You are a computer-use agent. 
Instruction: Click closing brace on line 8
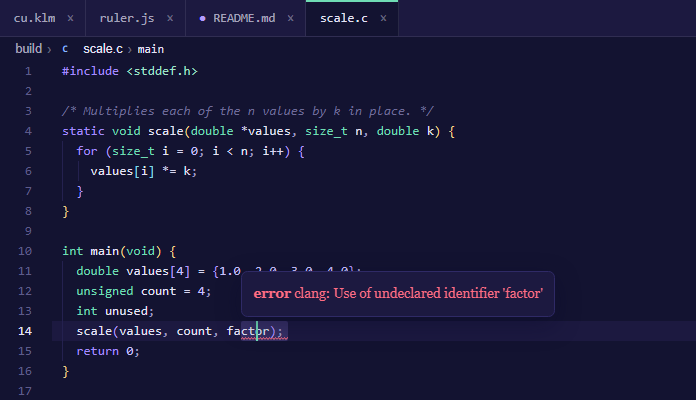(66, 211)
